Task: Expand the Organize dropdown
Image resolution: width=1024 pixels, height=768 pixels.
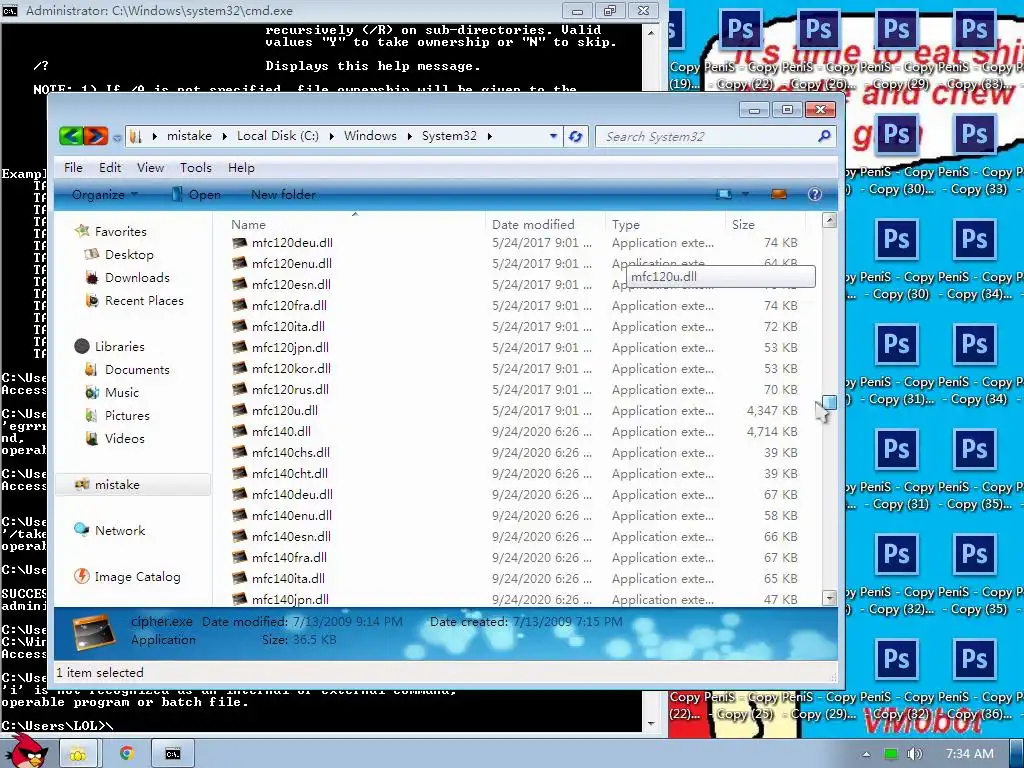Action: coord(104,194)
